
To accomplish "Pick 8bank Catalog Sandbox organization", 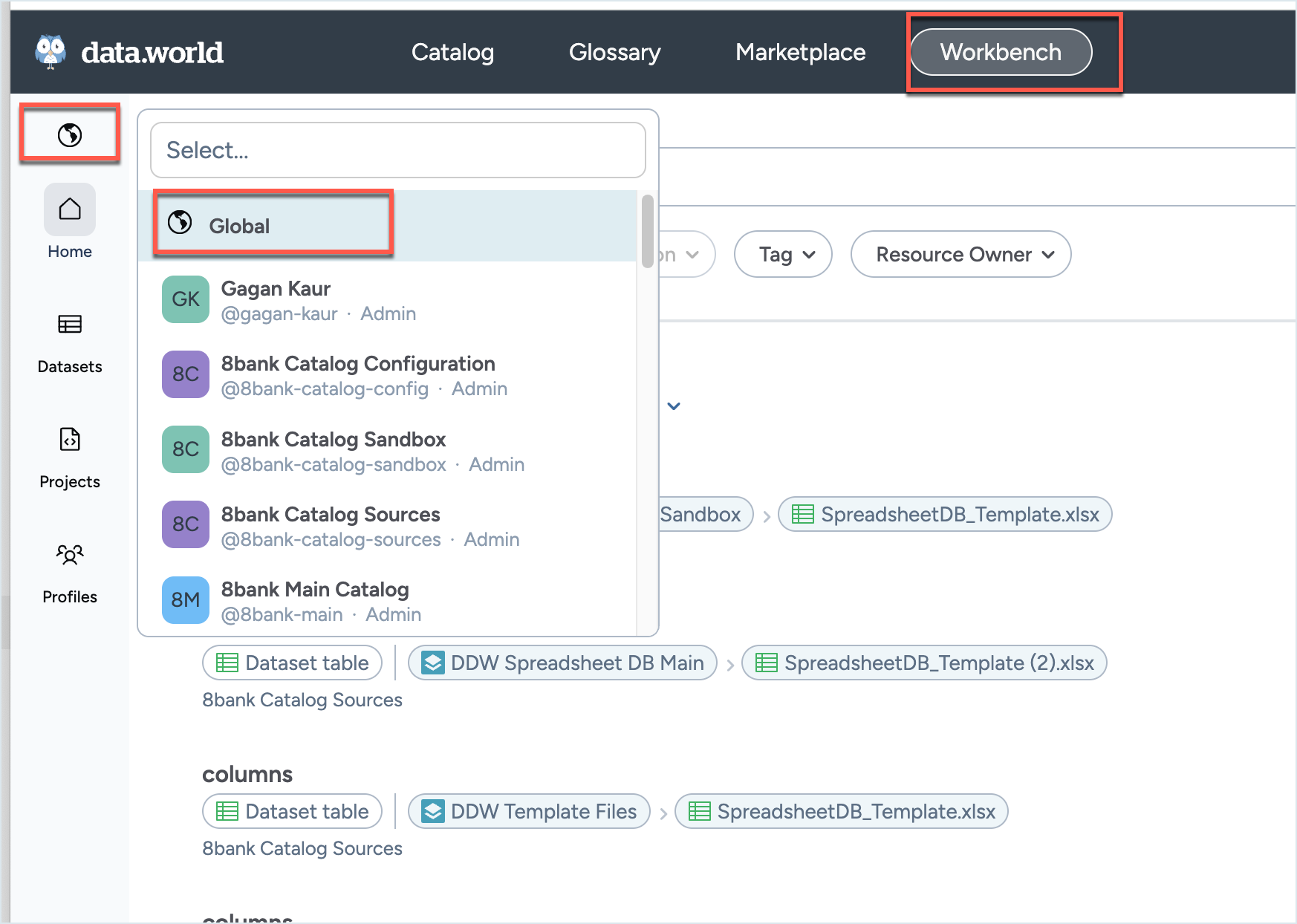I will pyautogui.click(x=334, y=450).
